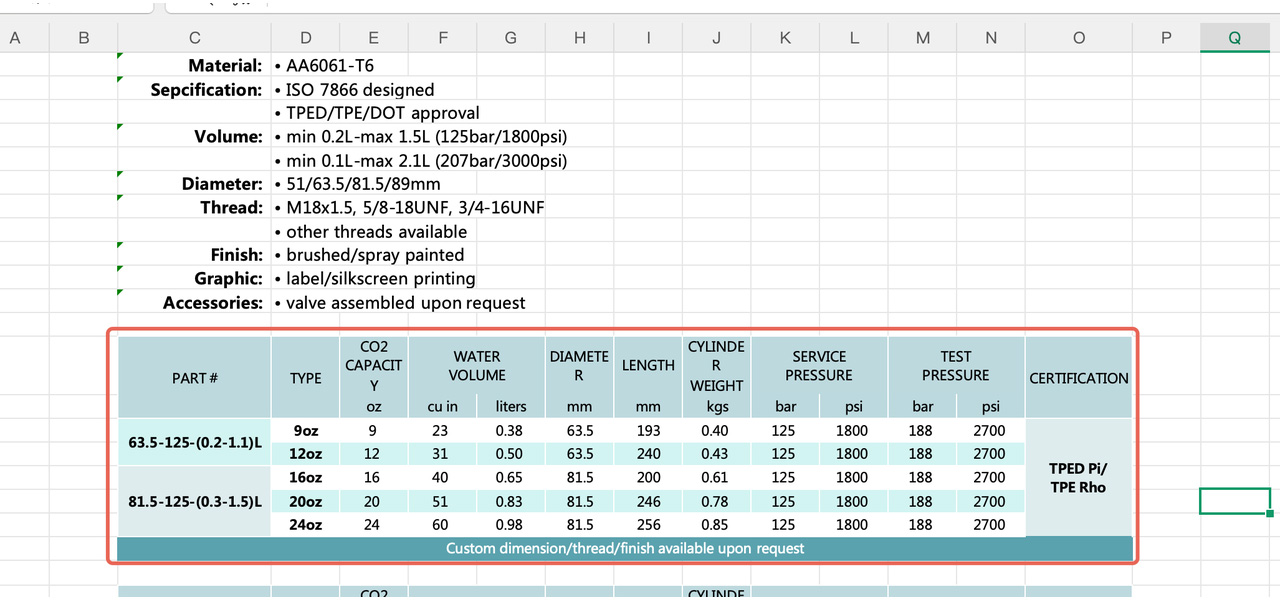Select the 'Diameter:' label cell
1280x601 pixels.
tap(194, 184)
